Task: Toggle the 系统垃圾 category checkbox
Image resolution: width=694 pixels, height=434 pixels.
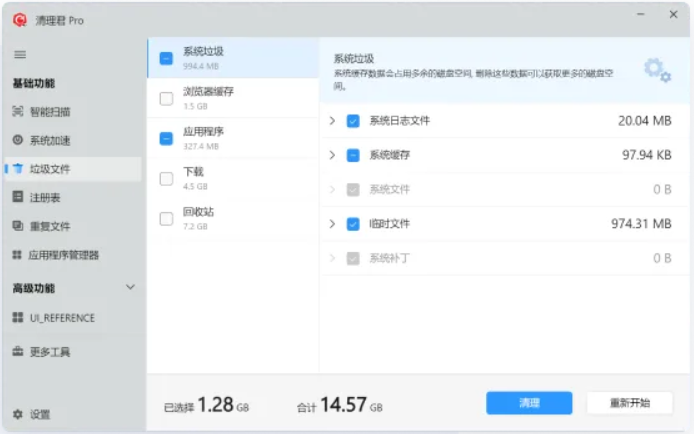Action: (166, 58)
